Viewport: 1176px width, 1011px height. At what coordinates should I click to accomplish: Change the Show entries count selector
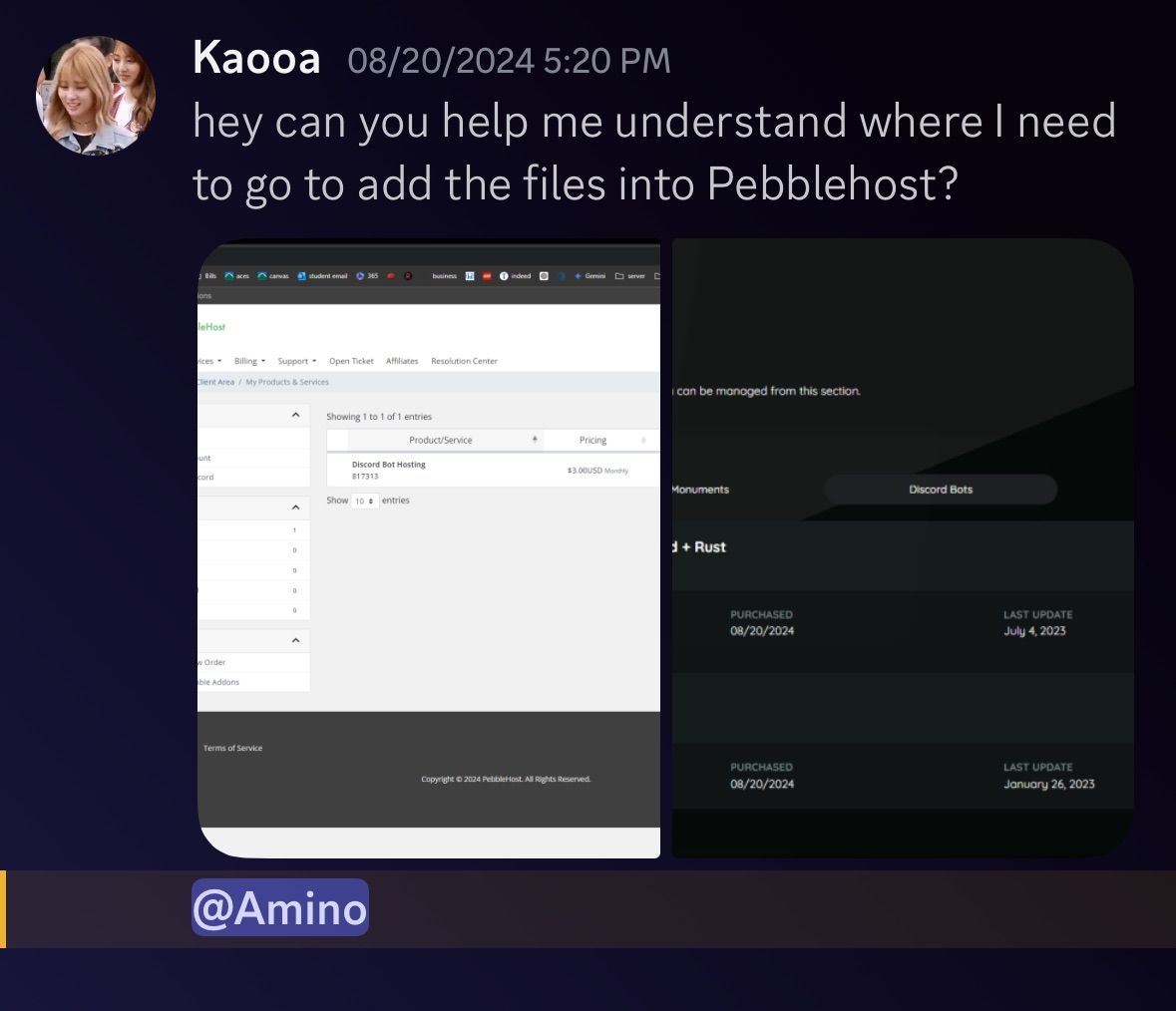(364, 501)
